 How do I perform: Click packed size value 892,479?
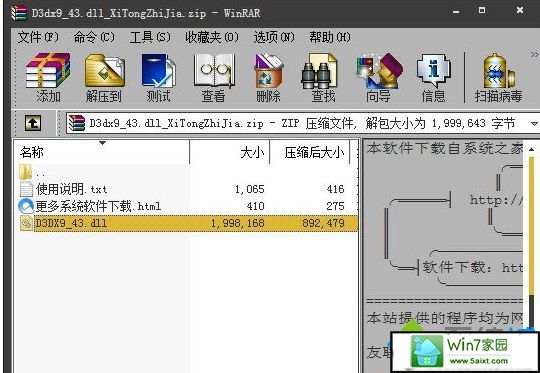pyautogui.click(x=323, y=223)
